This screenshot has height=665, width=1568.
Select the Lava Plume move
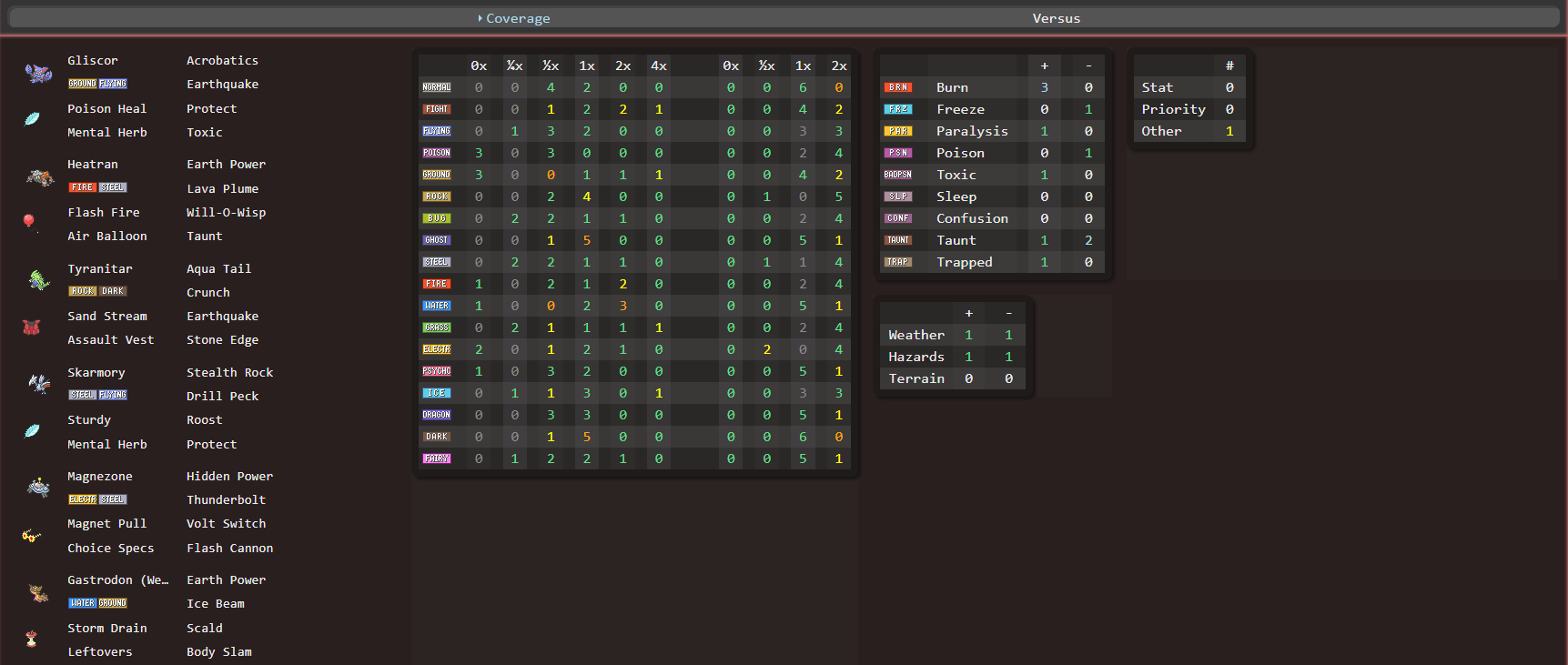click(x=222, y=189)
